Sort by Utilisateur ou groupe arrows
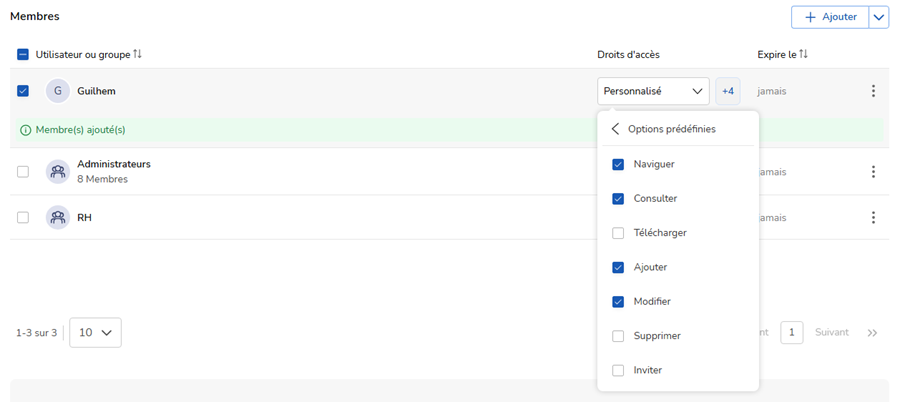This screenshot has height=402, width=900. click(x=137, y=54)
